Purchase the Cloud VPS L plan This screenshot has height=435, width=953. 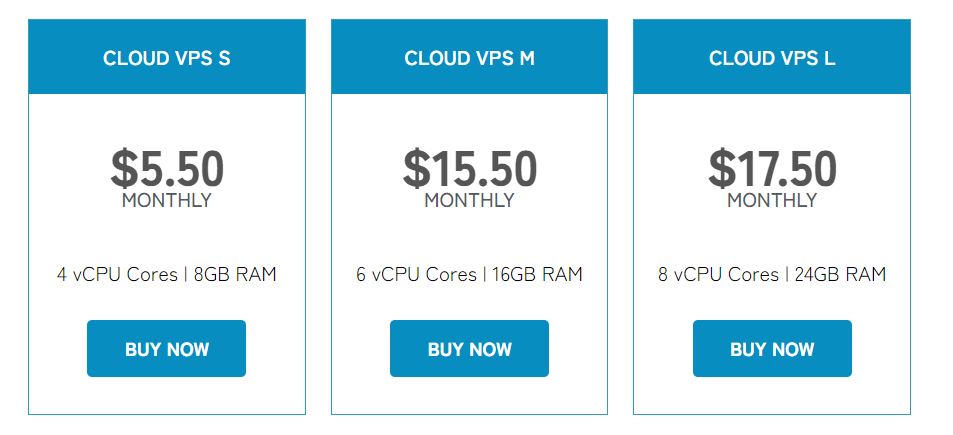[x=772, y=349]
